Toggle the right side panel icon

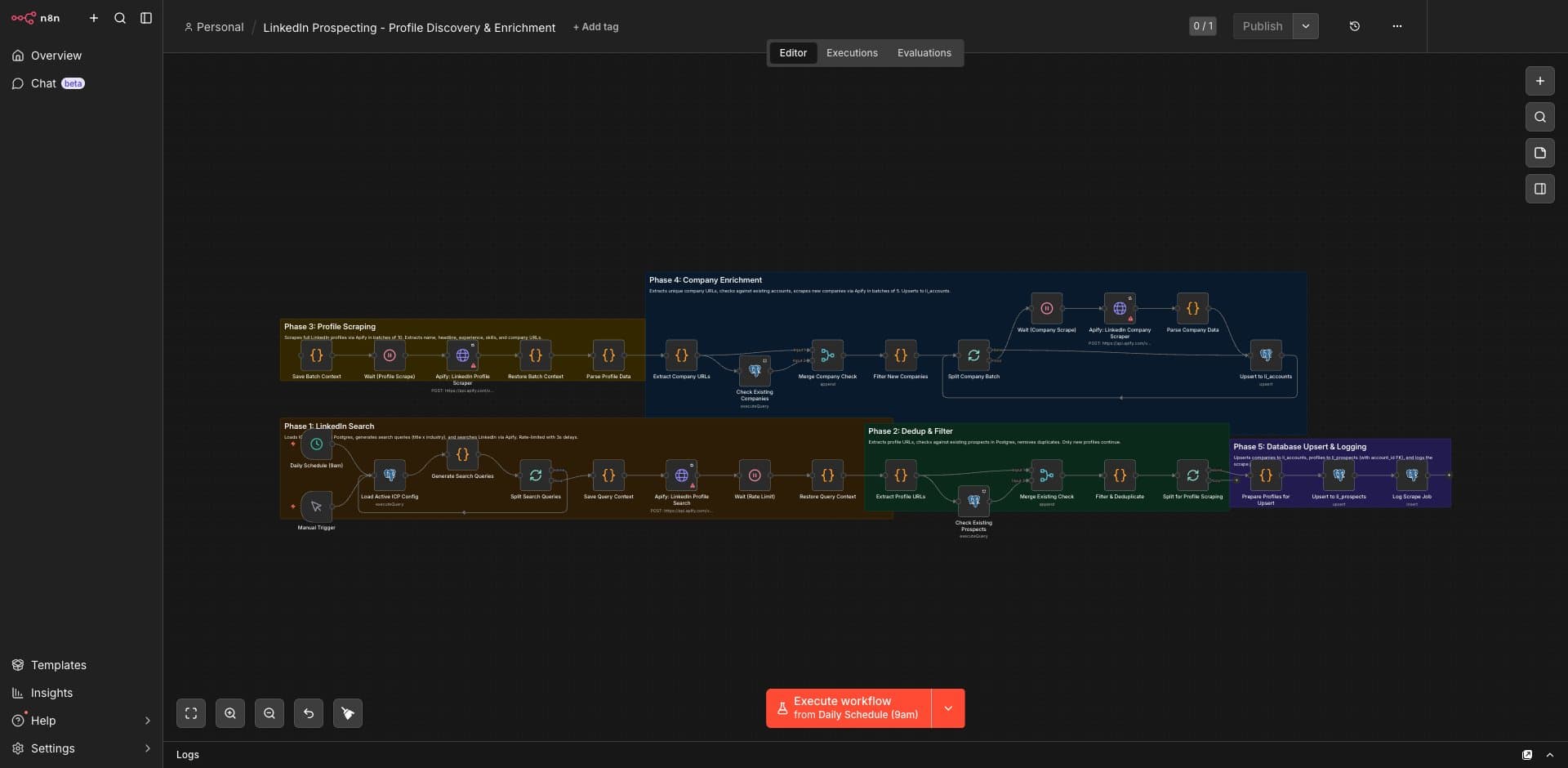coord(1539,189)
